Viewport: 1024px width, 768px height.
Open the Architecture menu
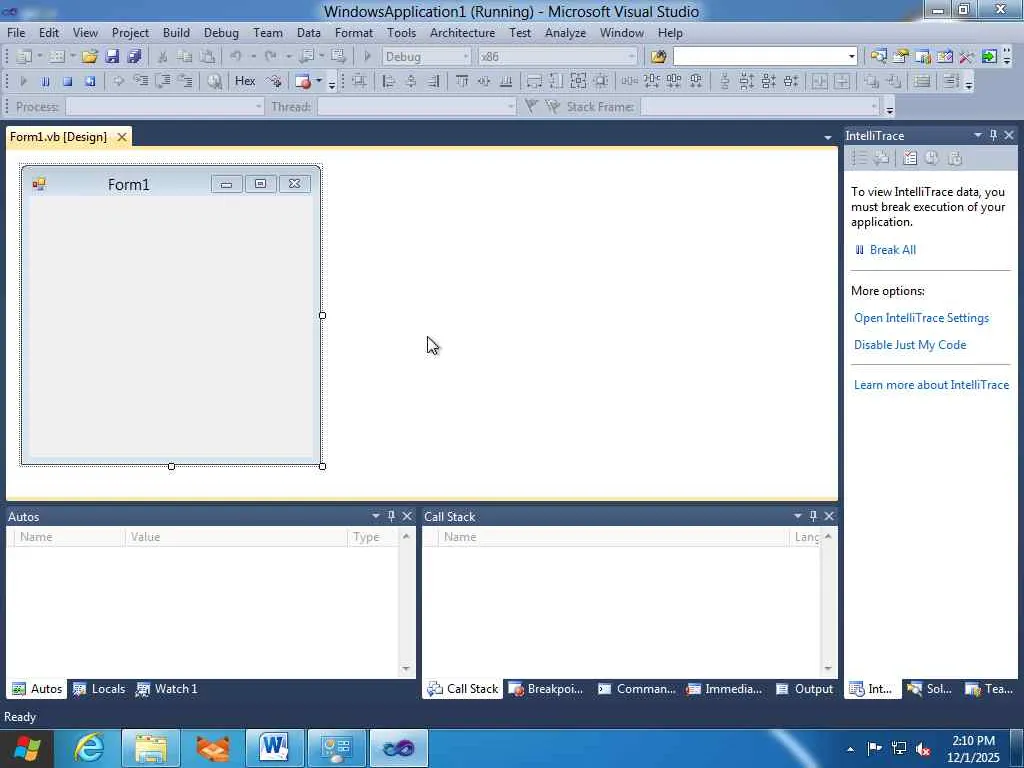pos(462,33)
